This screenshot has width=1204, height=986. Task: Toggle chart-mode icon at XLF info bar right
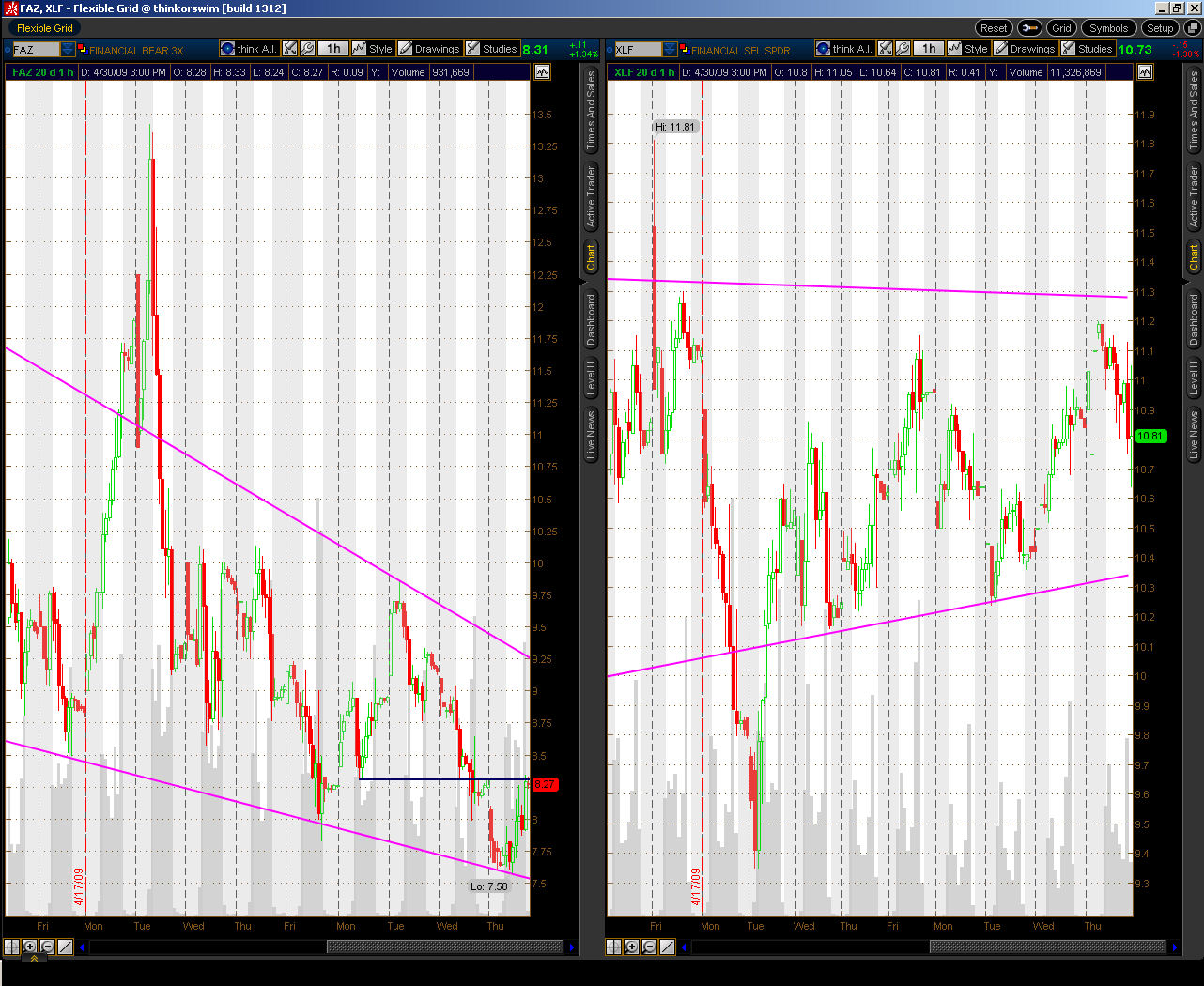(x=1144, y=72)
